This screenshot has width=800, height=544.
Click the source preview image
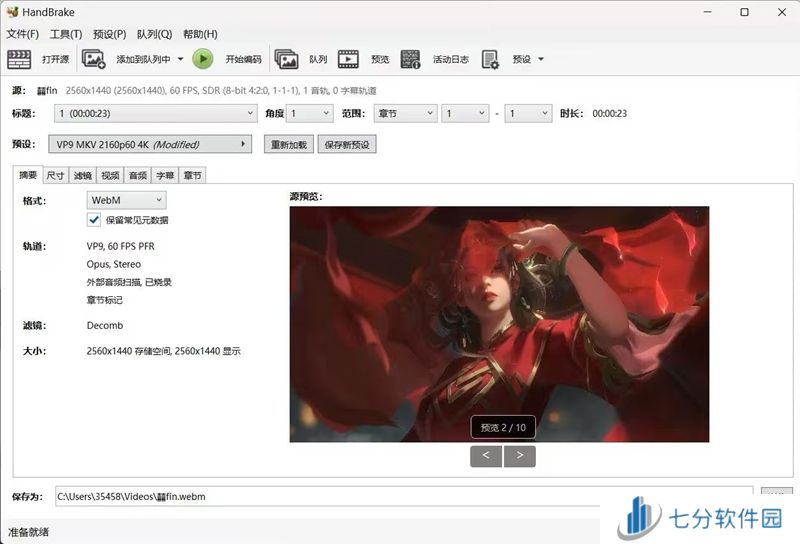[x=499, y=324]
